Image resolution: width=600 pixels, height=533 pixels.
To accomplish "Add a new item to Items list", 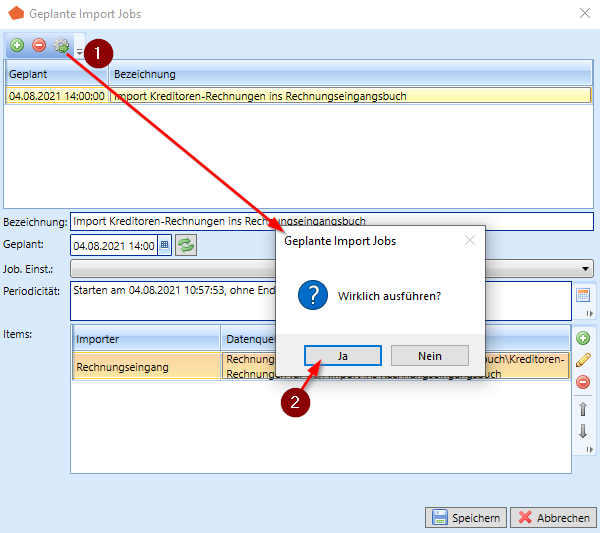I will pos(583,338).
